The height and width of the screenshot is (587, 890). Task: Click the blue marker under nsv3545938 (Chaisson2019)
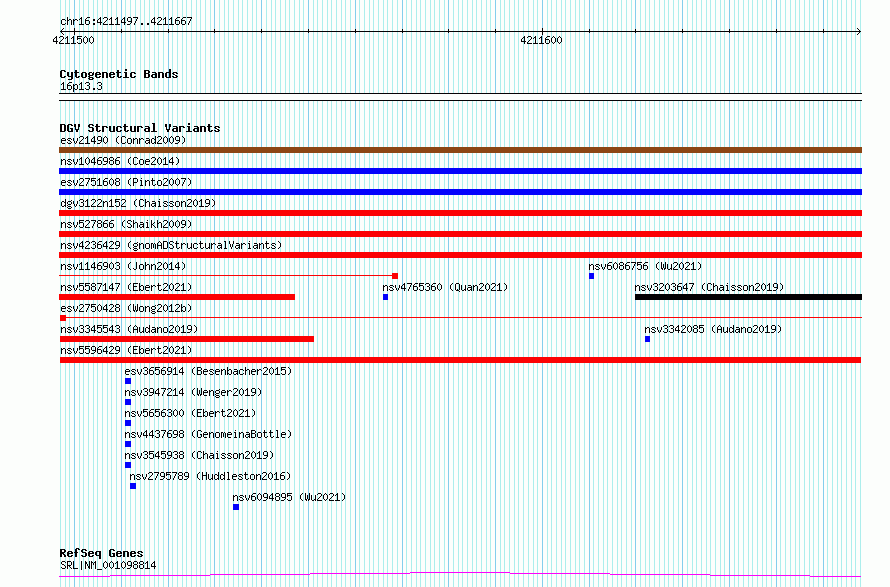[128, 465]
